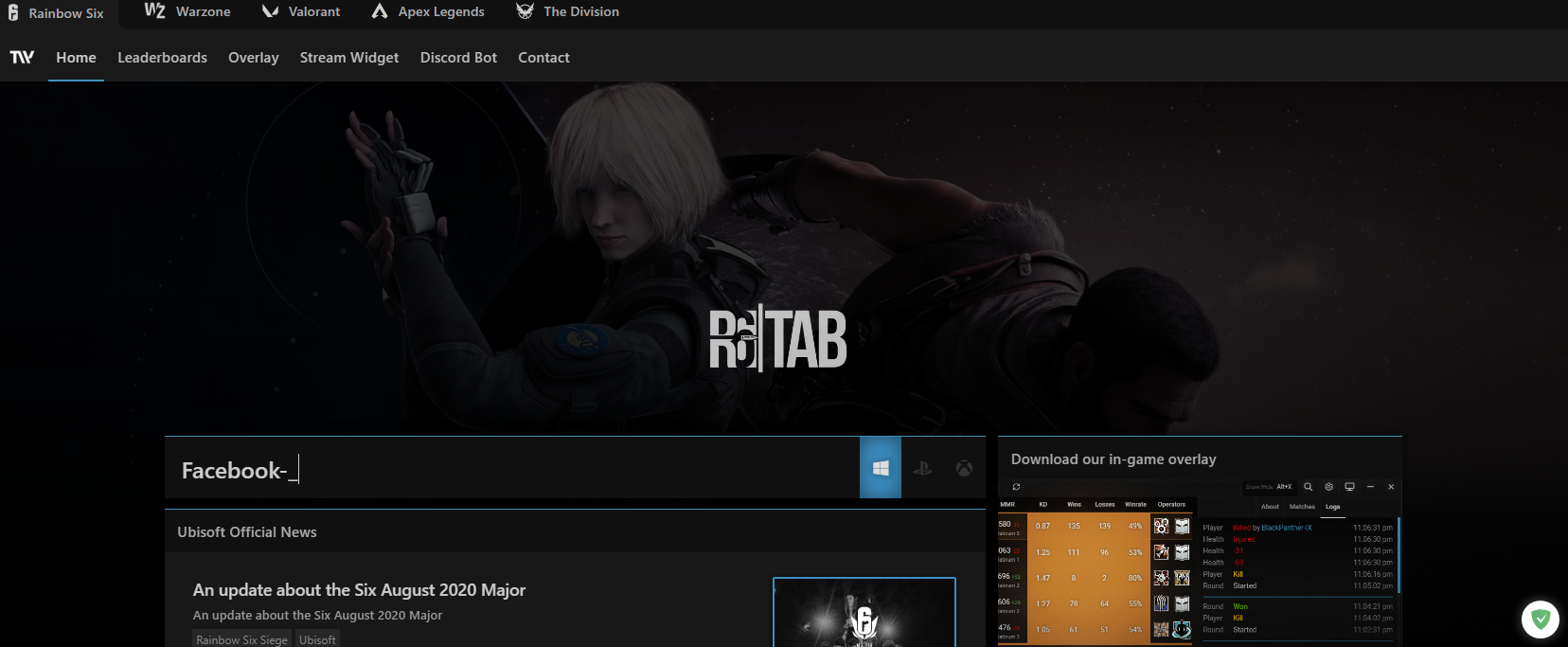Open the Rainbow Six game tab
The image size is (1568, 647).
coord(56,13)
